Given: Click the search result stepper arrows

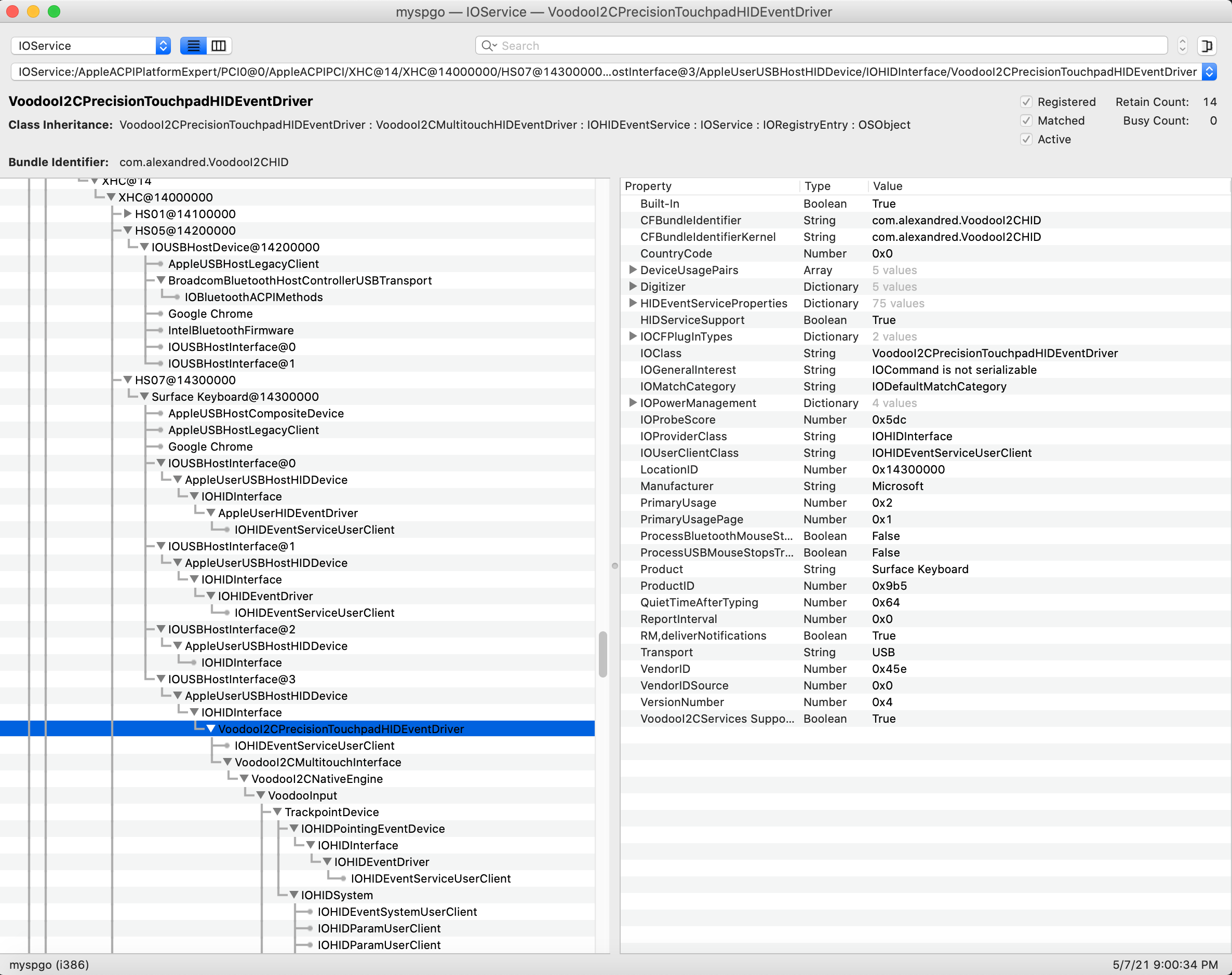Looking at the screenshot, I should click(1182, 46).
